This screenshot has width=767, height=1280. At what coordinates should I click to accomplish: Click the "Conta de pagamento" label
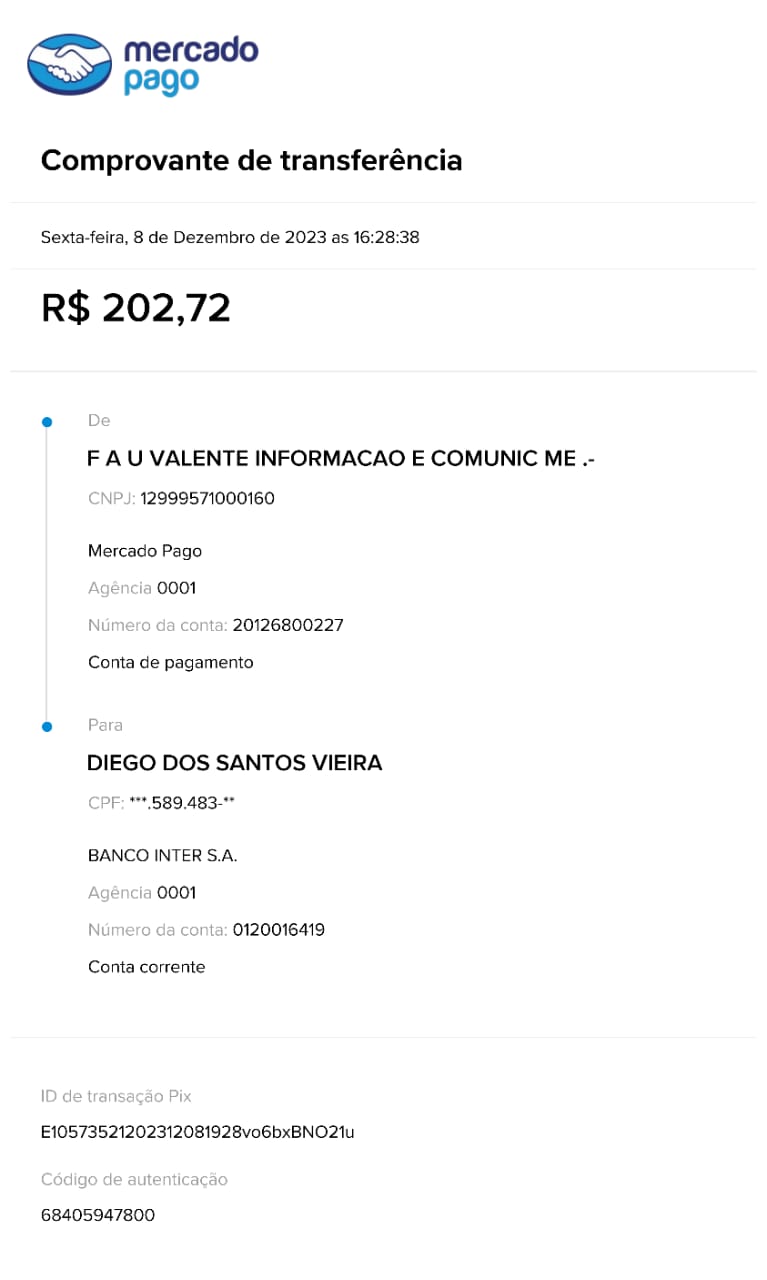[171, 662]
